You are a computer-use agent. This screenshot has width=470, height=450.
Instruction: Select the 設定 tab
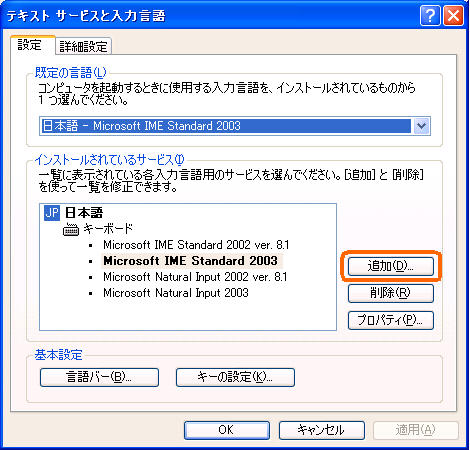(32, 45)
